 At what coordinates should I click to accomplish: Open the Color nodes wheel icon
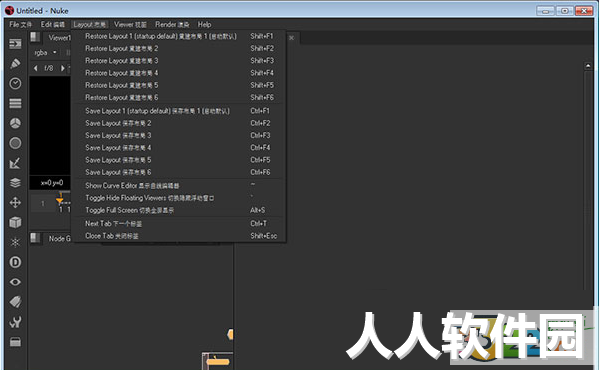[x=15, y=123]
